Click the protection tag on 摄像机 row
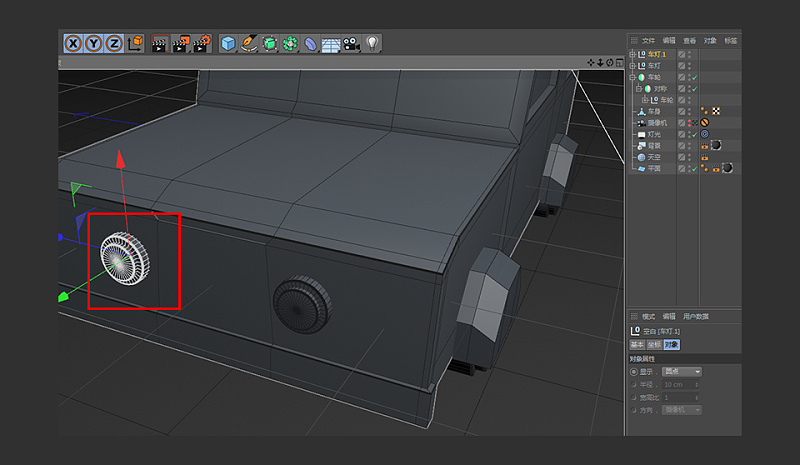 tap(705, 123)
